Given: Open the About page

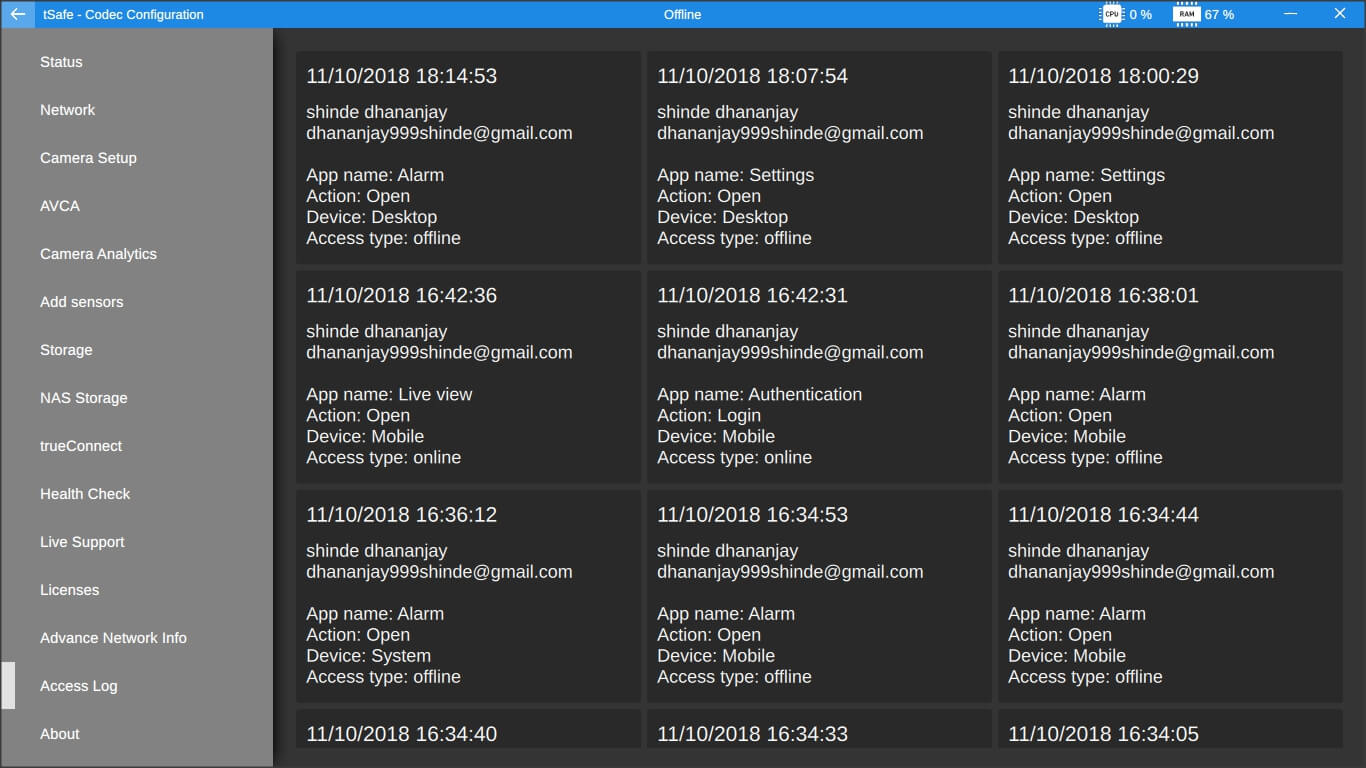Looking at the screenshot, I should coord(60,734).
